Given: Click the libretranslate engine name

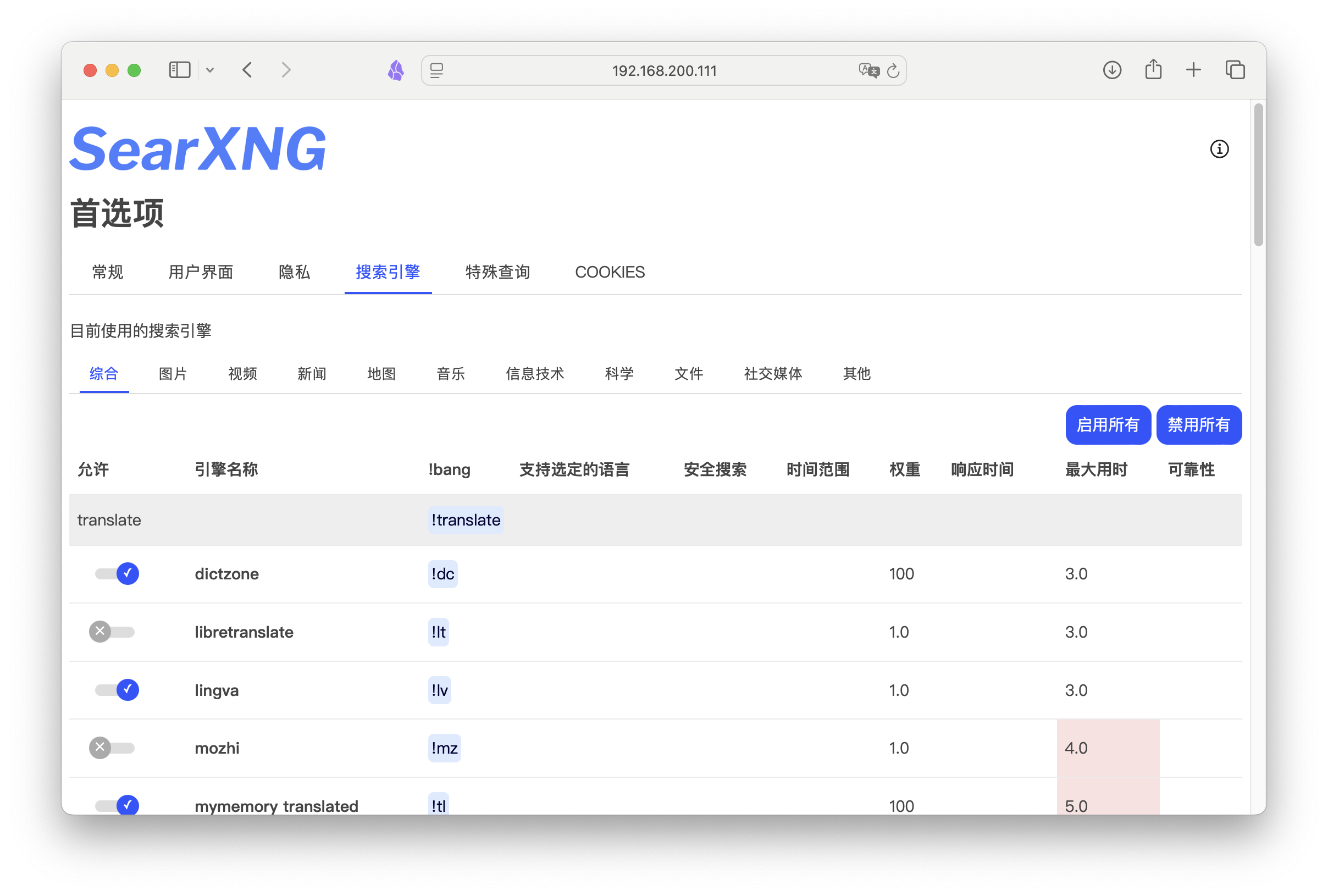Looking at the screenshot, I should [x=244, y=632].
